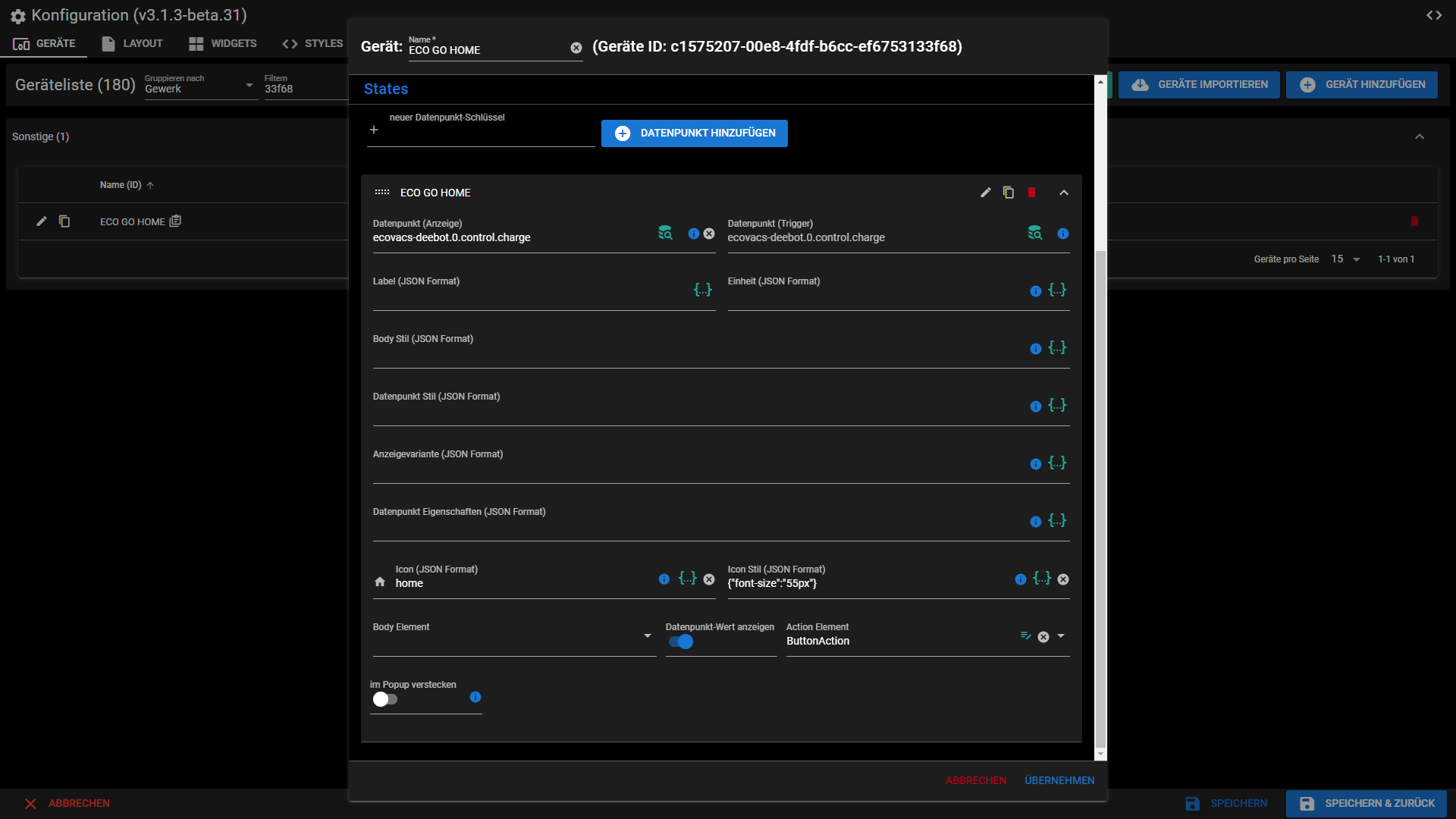Switch to the LAYOUT tab
This screenshot has height=819, width=1456.
pyautogui.click(x=132, y=43)
